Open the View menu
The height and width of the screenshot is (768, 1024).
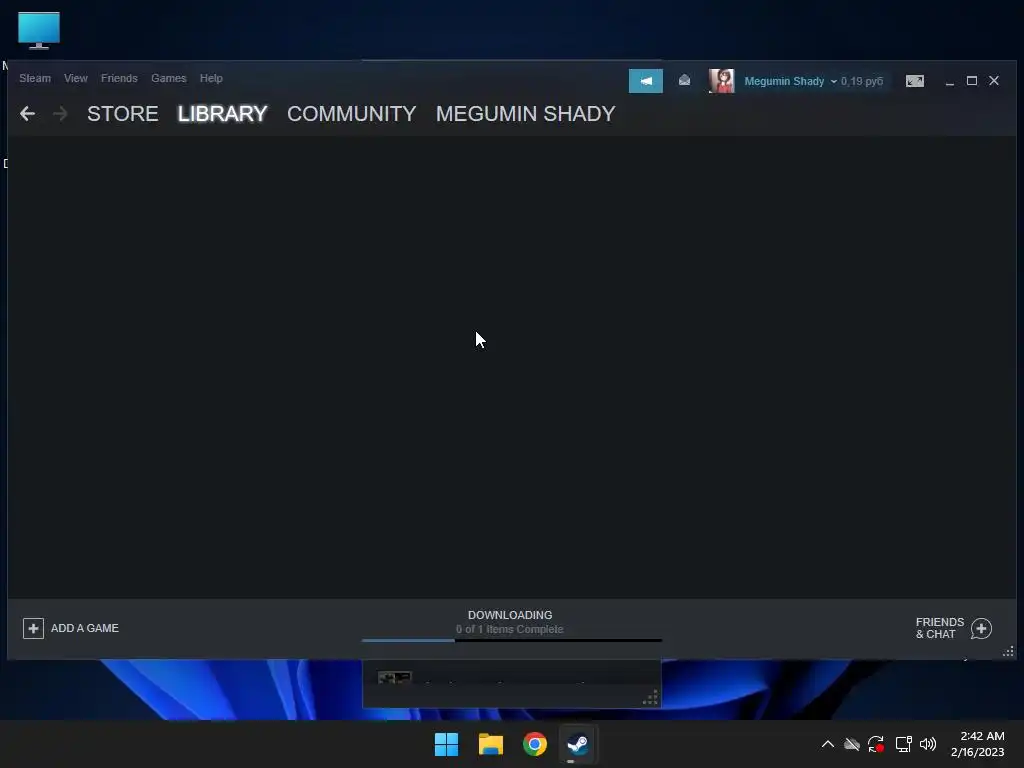pyautogui.click(x=76, y=78)
